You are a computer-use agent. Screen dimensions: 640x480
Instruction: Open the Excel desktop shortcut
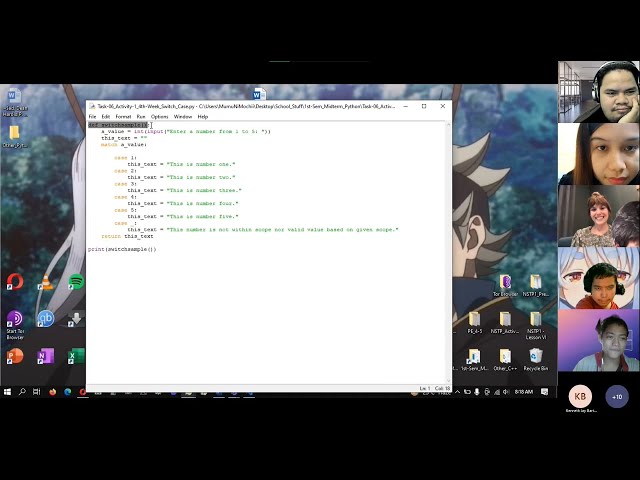pyautogui.click(x=76, y=356)
